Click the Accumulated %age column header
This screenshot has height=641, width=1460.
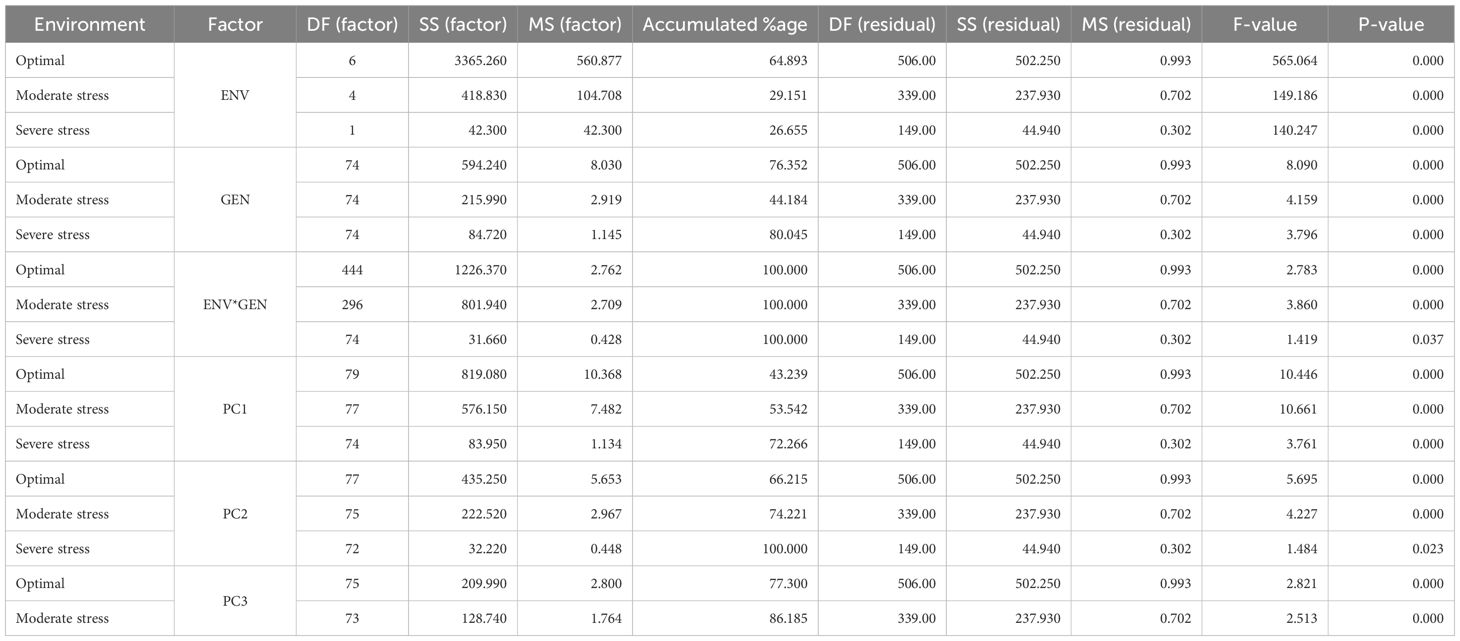coord(725,25)
